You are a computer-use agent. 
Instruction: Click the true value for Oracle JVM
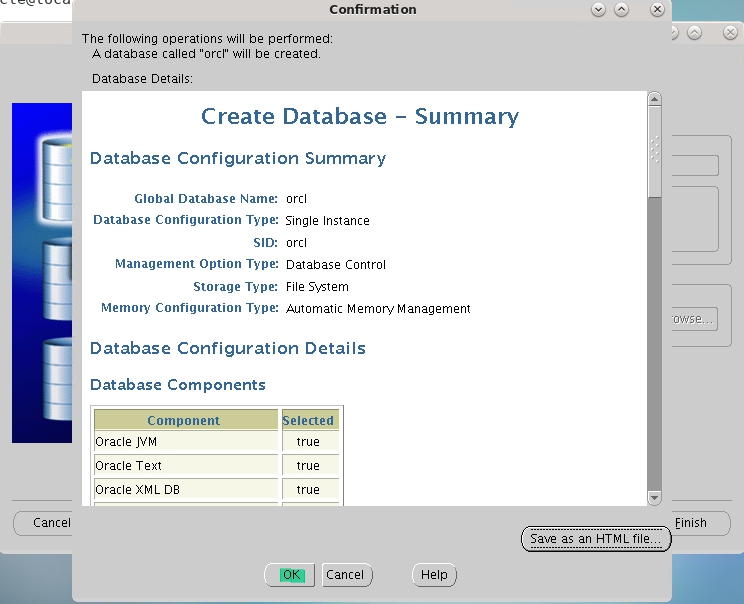[308, 442]
